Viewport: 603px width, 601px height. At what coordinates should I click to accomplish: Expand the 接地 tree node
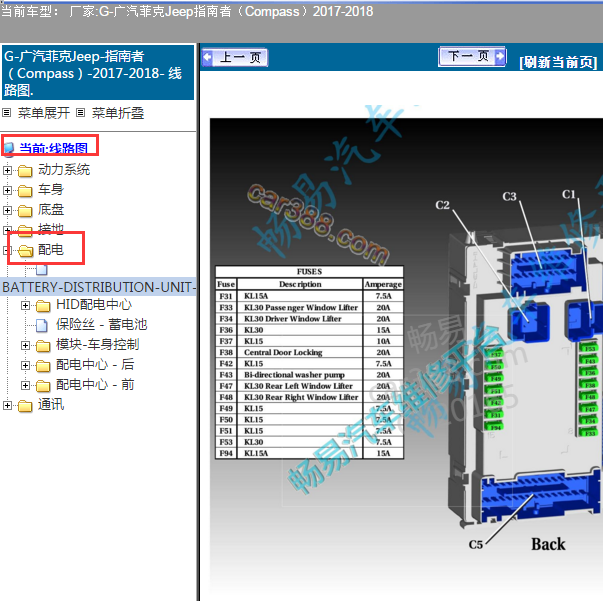[x=6, y=230]
